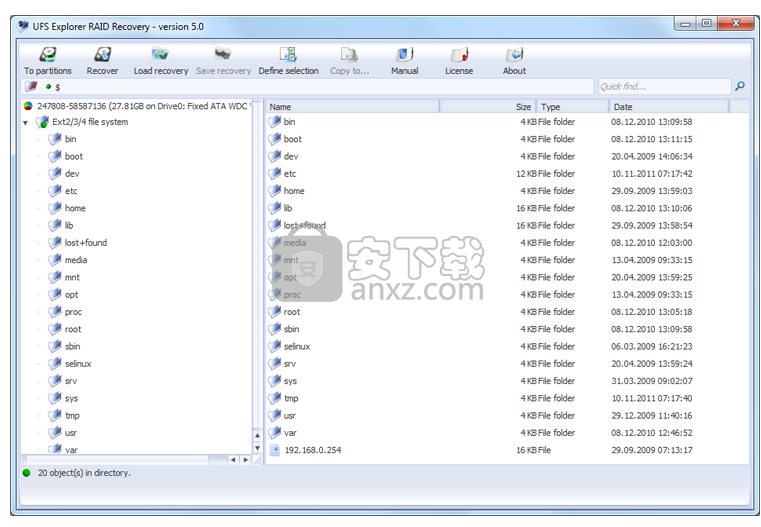Viewport: 761px width, 527px height.
Task: Click the lost+found folder icon in tree
Action: tap(55, 243)
